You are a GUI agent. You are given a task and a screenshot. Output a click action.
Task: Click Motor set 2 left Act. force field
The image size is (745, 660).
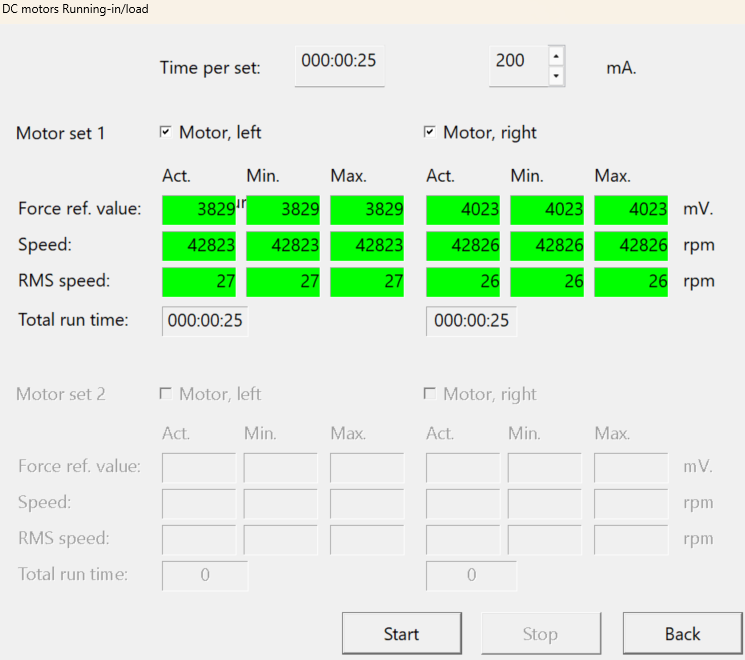point(199,468)
